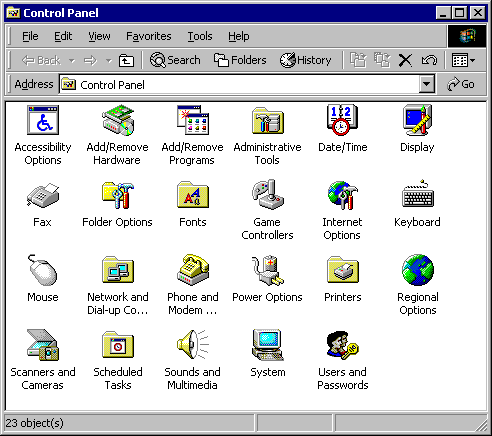Click the Sounds and Multimedia icon
492x436 pixels.
point(193,345)
